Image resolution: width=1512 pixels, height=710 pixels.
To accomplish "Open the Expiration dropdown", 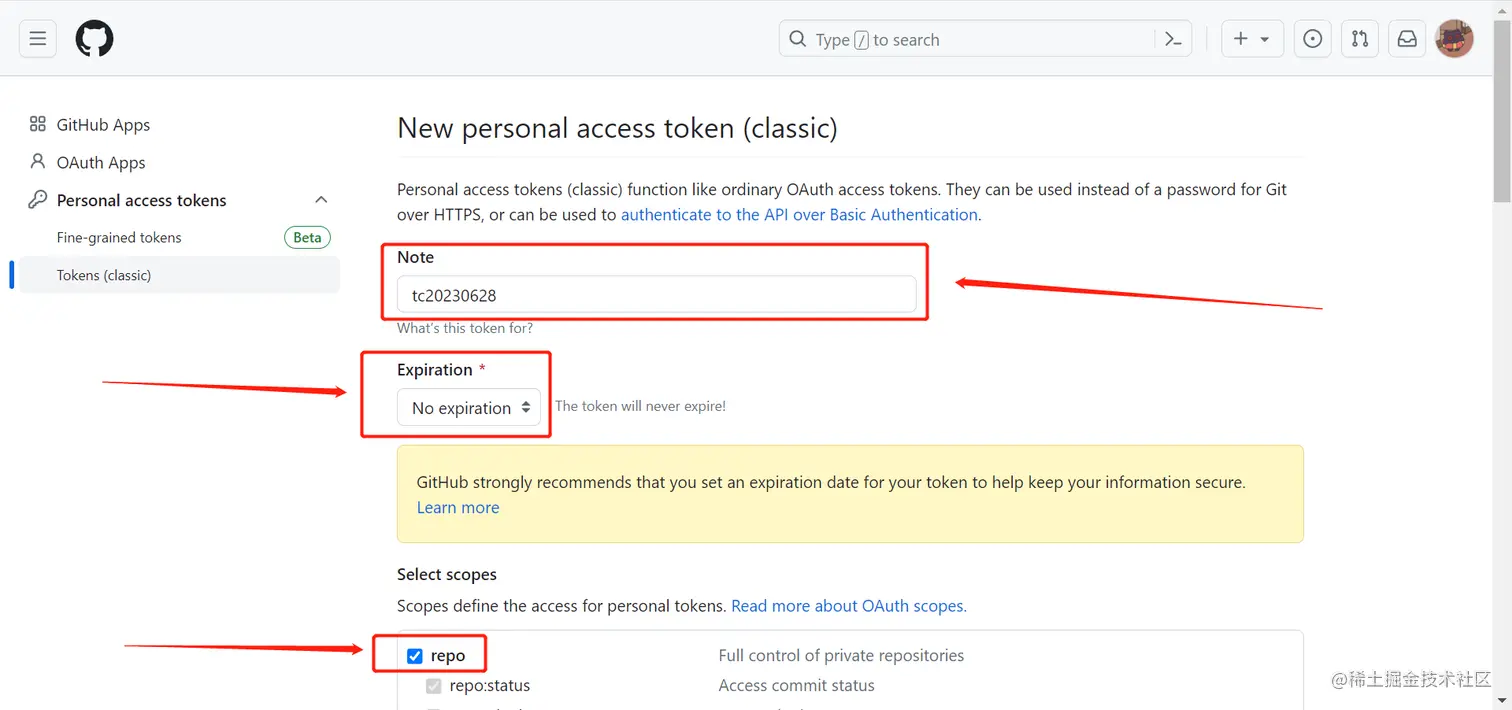I will coord(469,408).
